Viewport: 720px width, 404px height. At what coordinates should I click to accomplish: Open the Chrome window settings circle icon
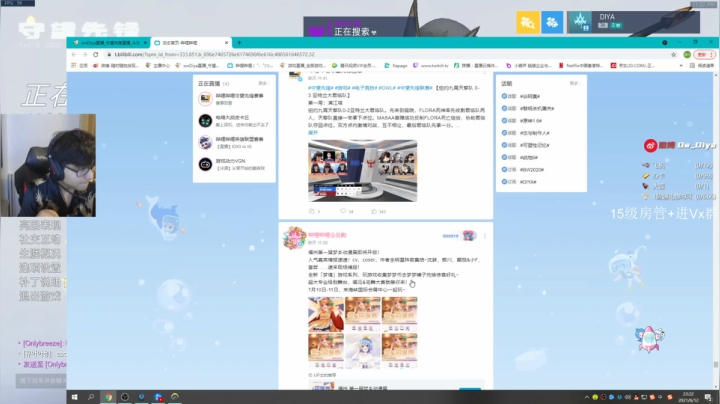pos(664,42)
